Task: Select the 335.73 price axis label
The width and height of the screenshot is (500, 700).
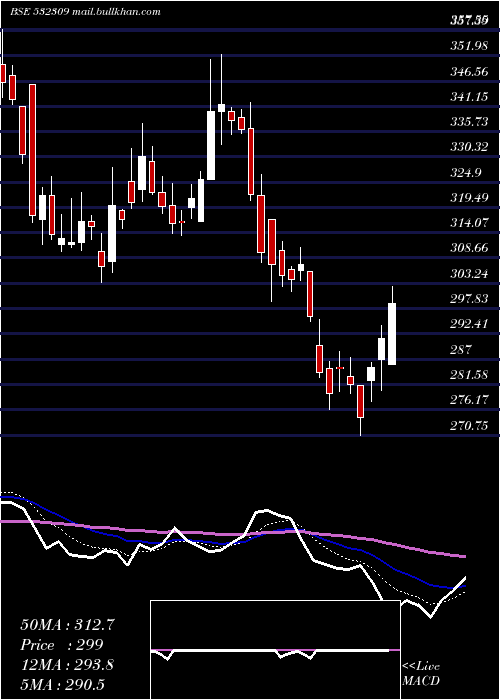Action: click(x=469, y=122)
